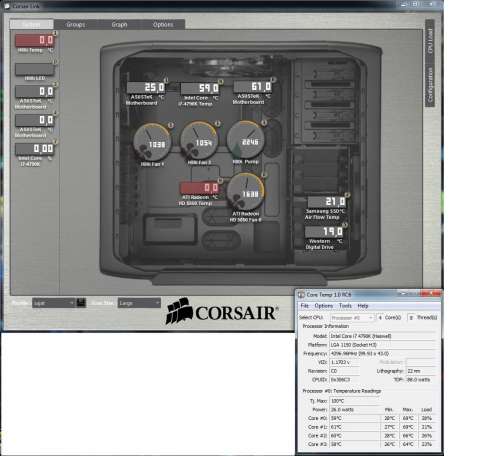
Task: Switch to the Graph tab
Action: 119,24
